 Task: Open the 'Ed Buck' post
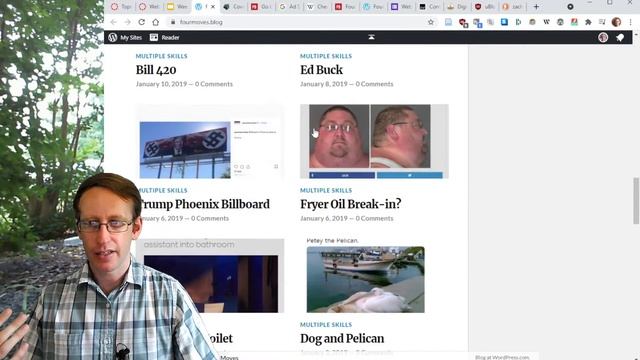321,70
